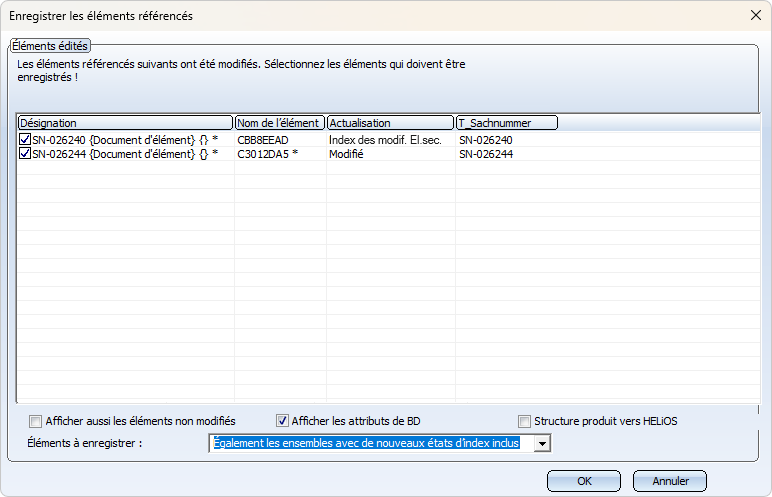This screenshot has width=772, height=497.
Task: Sort by the T_Sachnummer column header
Action: click(507, 123)
